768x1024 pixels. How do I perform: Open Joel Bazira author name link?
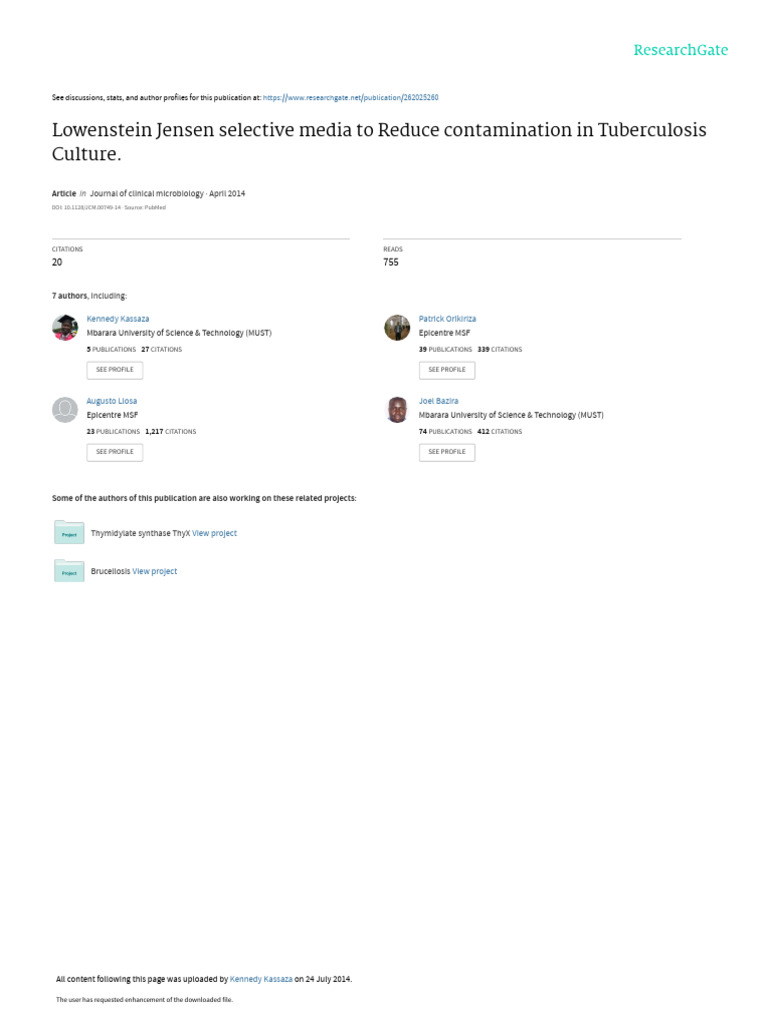438,401
